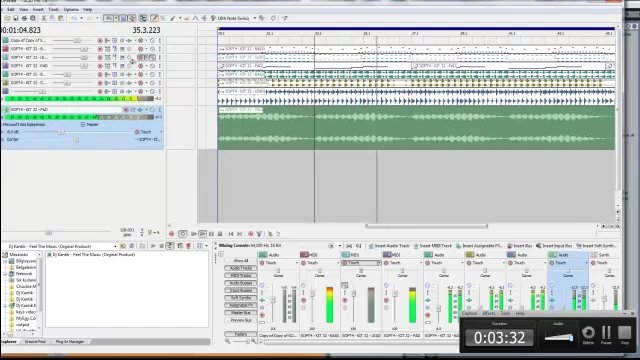
Task: Click the Audio Tracks filter button
Action: 241,268
